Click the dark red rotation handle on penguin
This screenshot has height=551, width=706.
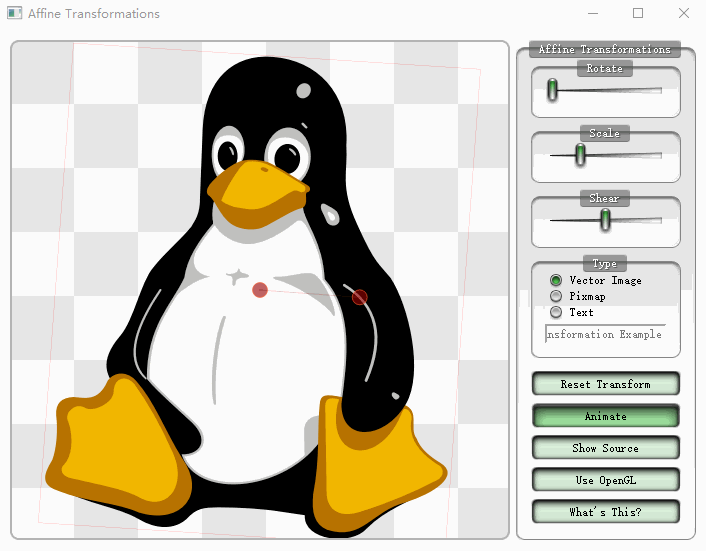(359, 297)
